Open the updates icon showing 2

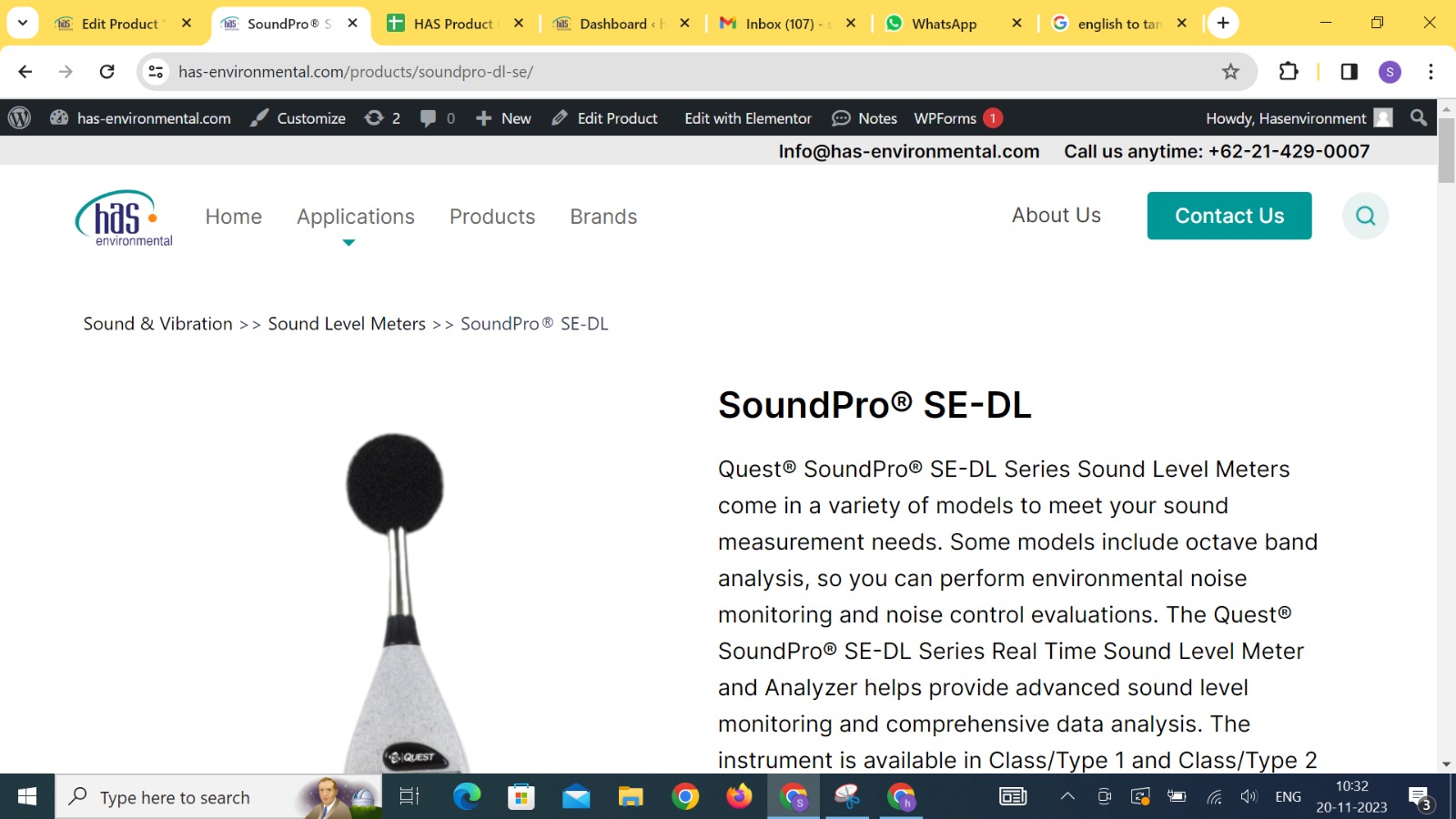[382, 117]
